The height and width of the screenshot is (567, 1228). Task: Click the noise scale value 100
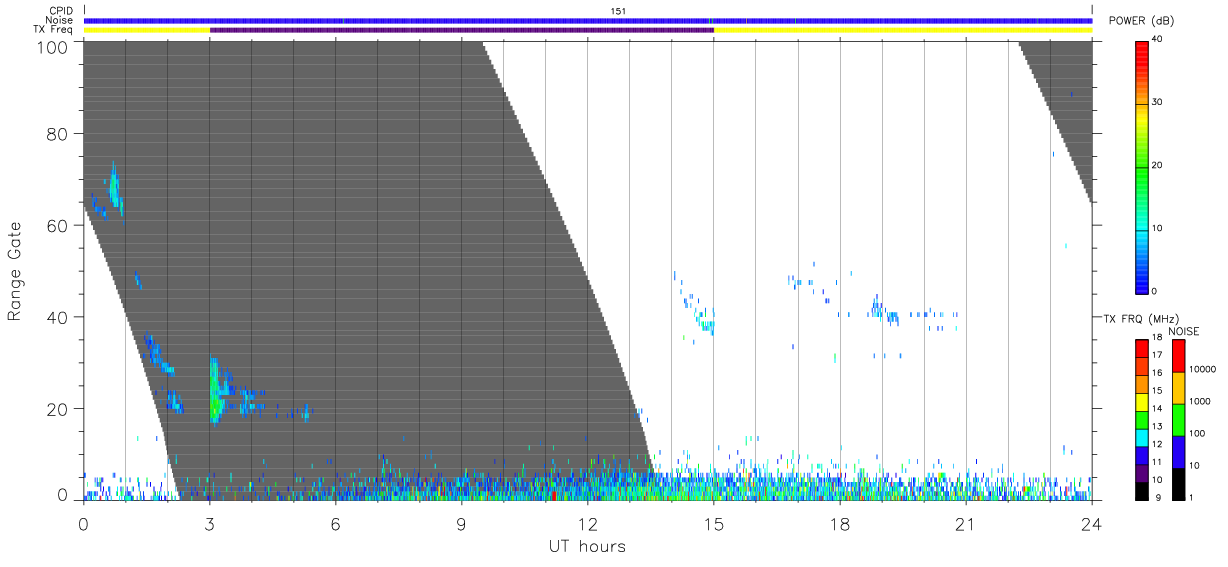point(1196,433)
